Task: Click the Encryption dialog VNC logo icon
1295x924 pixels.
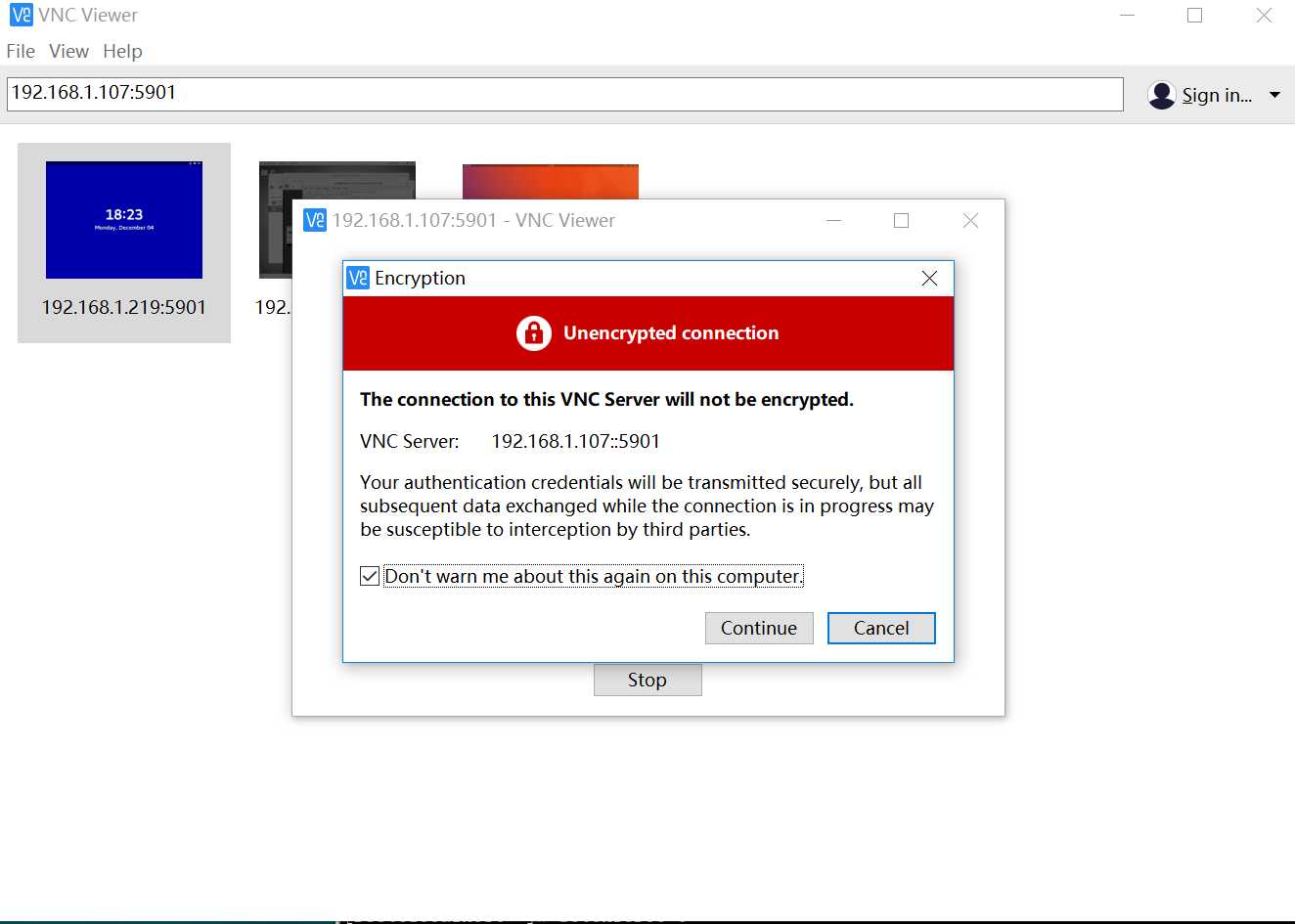Action: [x=358, y=278]
